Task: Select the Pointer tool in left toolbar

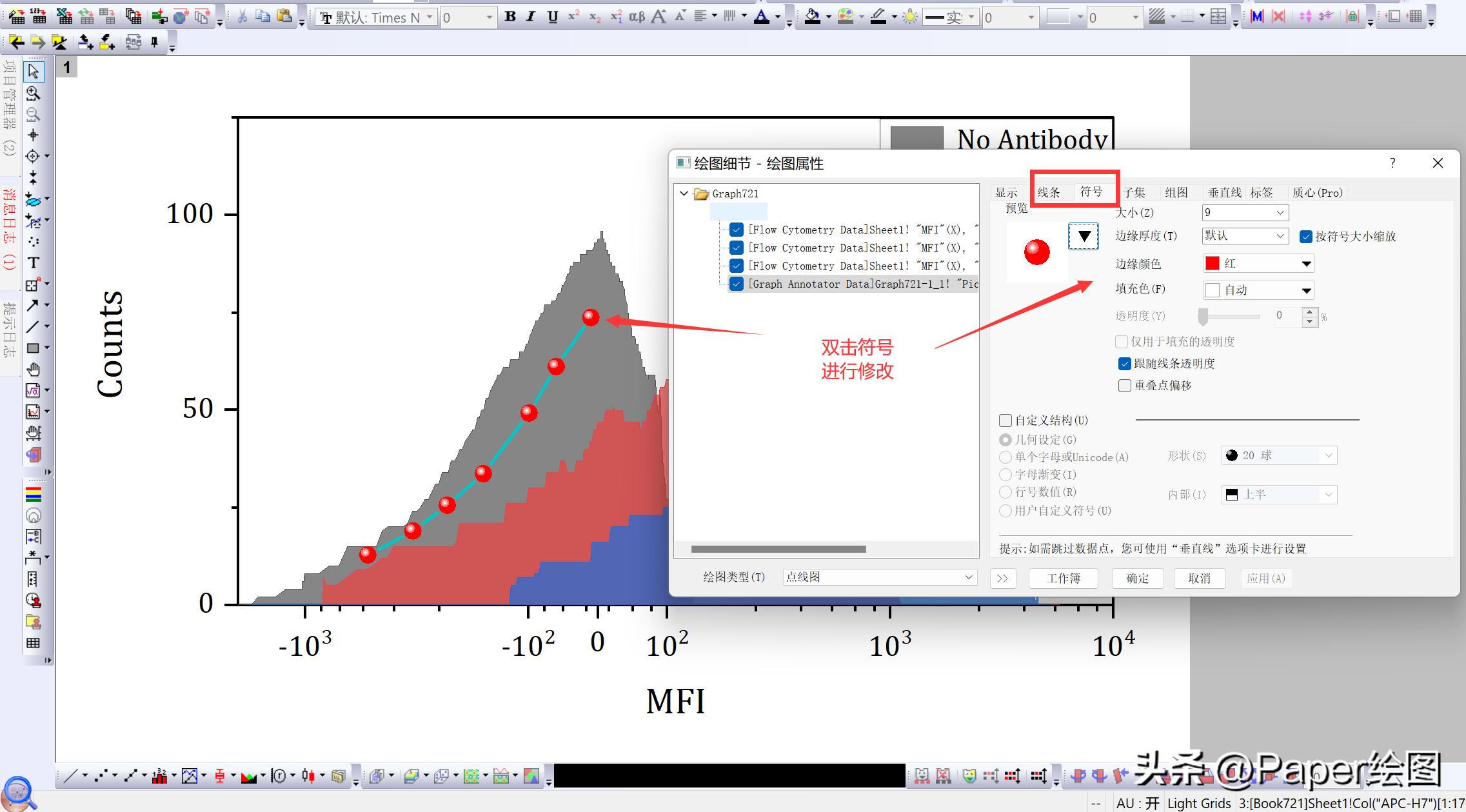Action: pos(34,72)
